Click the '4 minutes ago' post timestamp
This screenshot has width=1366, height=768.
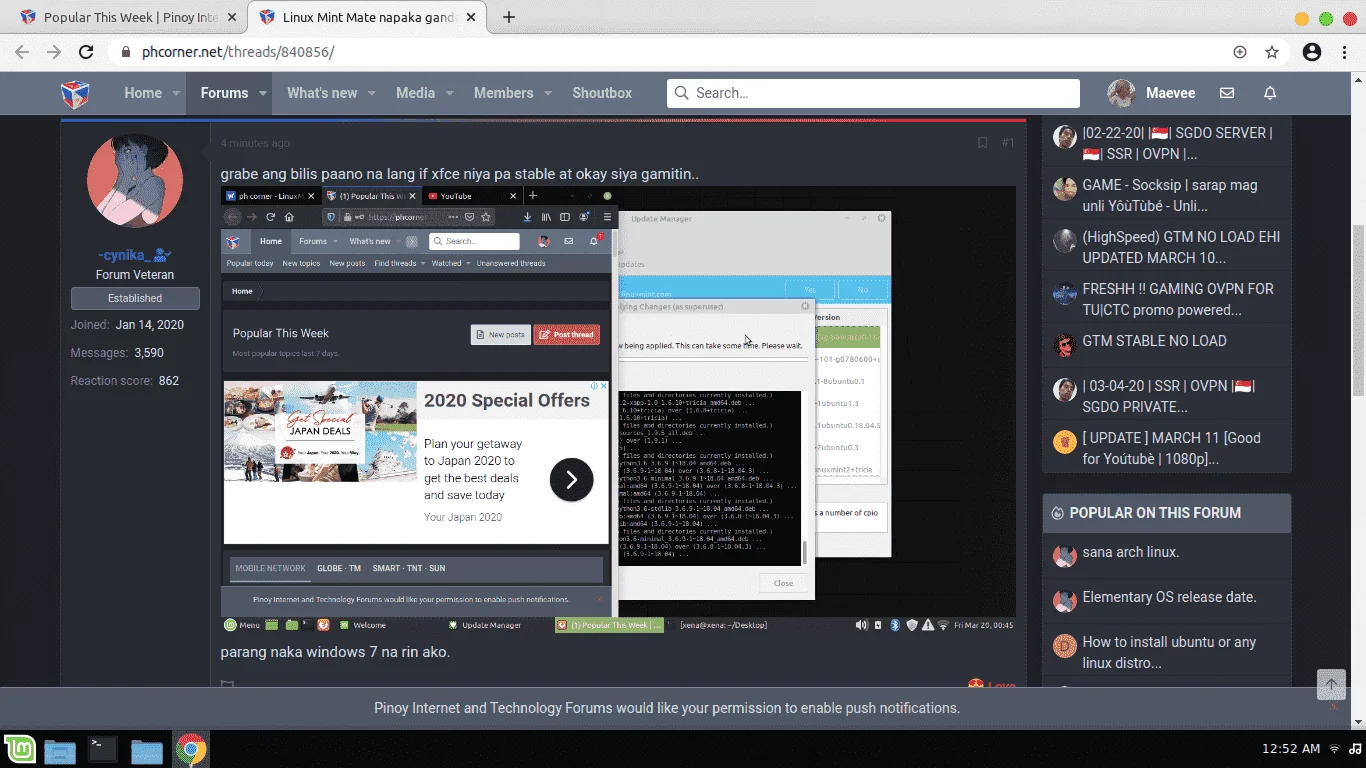pos(255,143)
